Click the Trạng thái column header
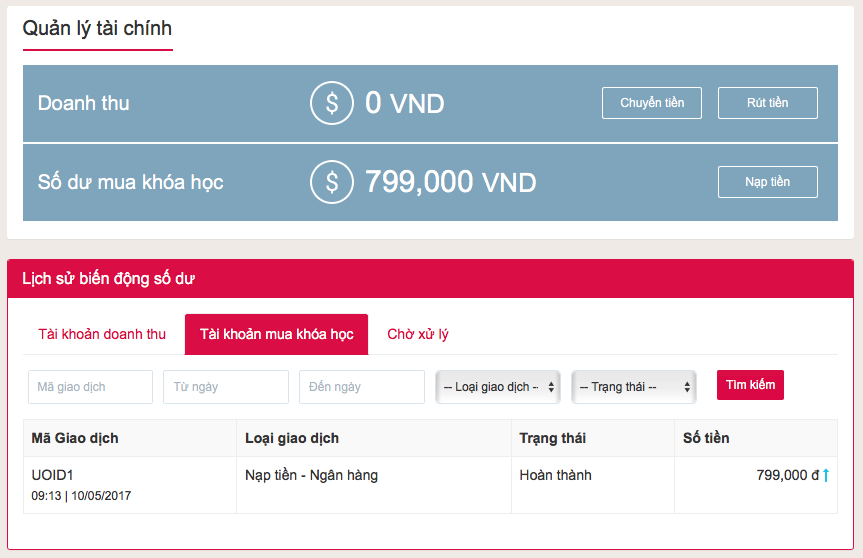Image resolution: width=863 pixels, height=558 pixels. tap(553, 438)
